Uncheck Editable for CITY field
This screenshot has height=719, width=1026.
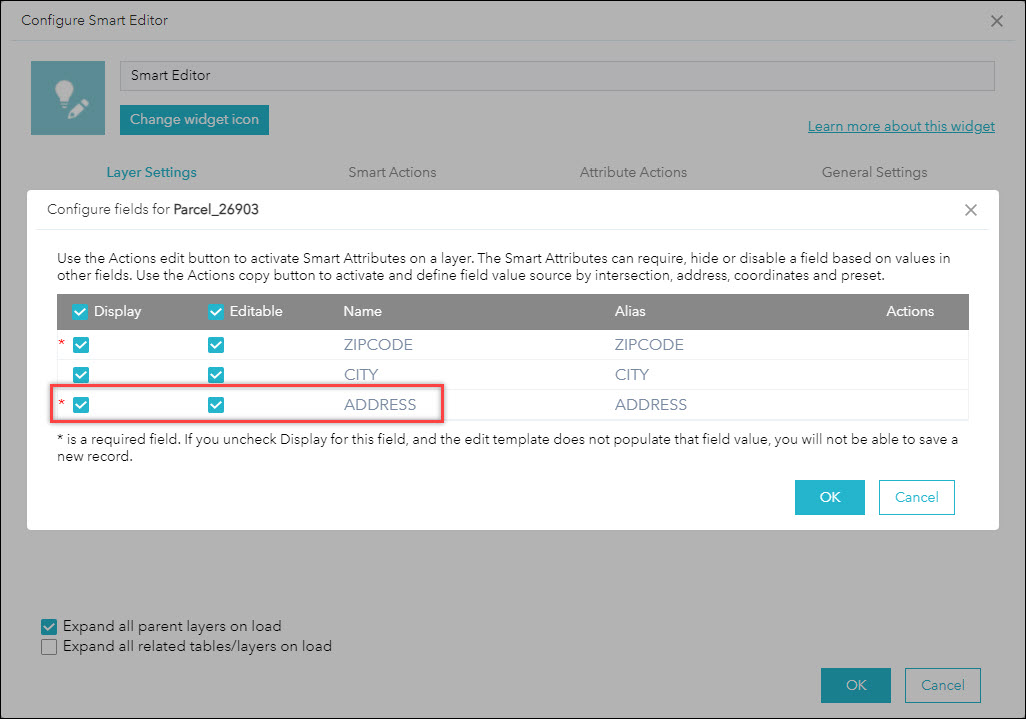(216, 375)
